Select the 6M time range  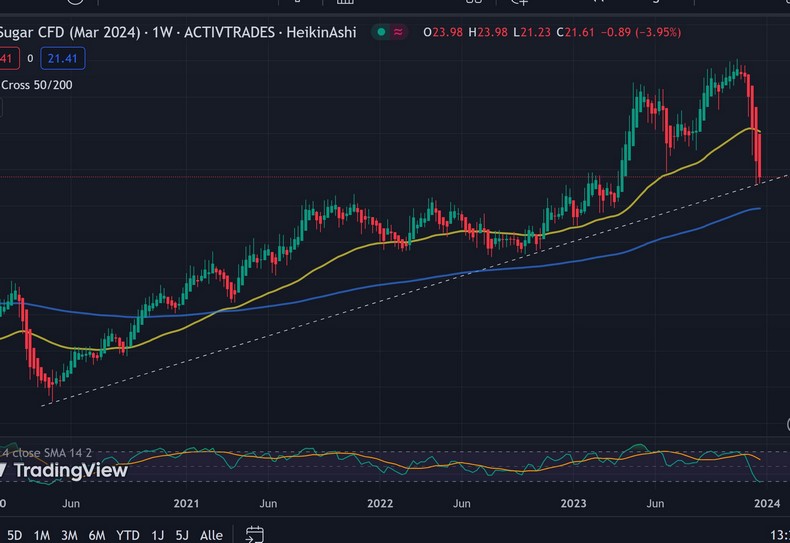(x=97, y=535)
